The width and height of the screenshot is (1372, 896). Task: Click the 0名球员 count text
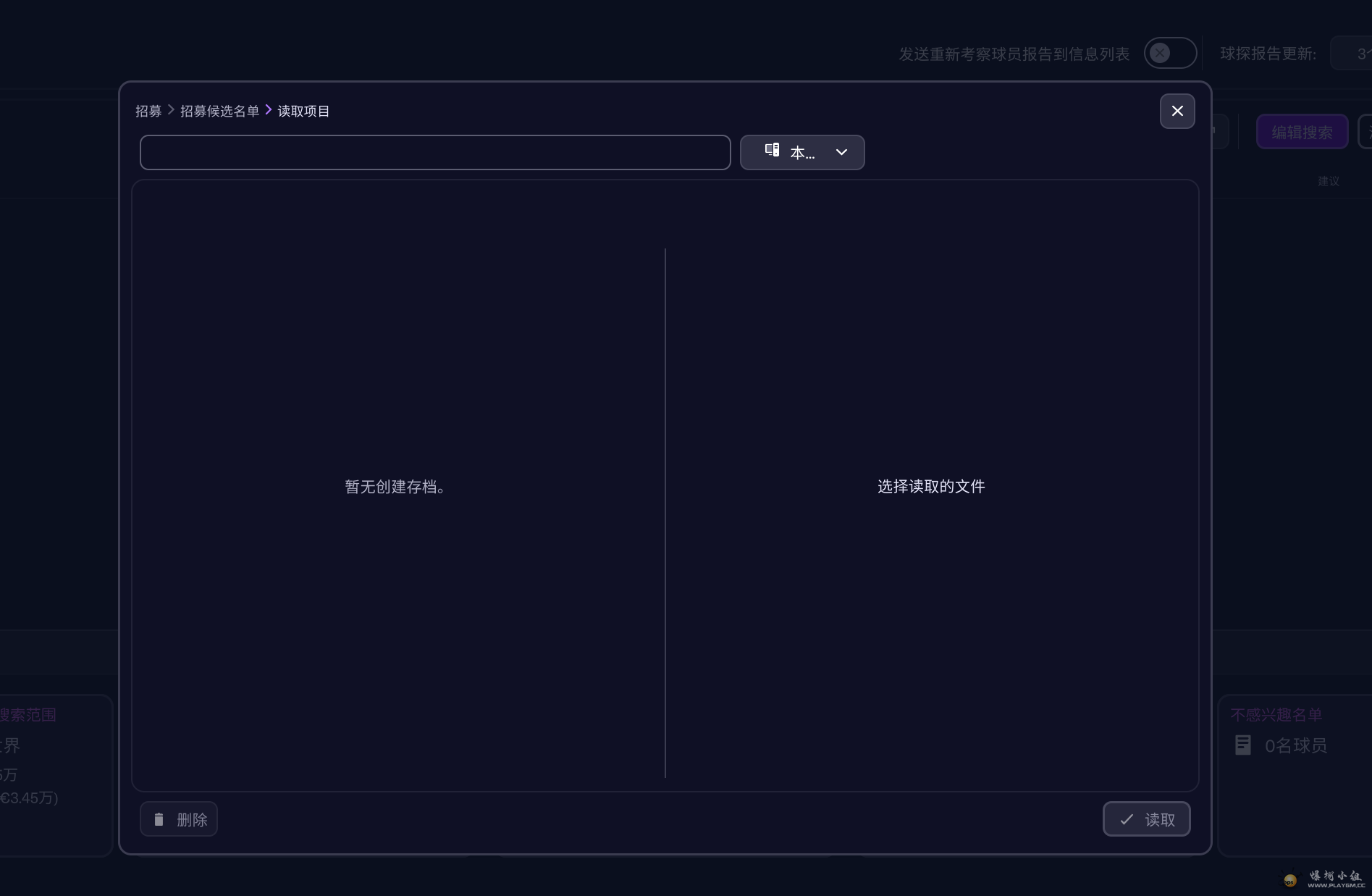click(x=1295, y=745)
